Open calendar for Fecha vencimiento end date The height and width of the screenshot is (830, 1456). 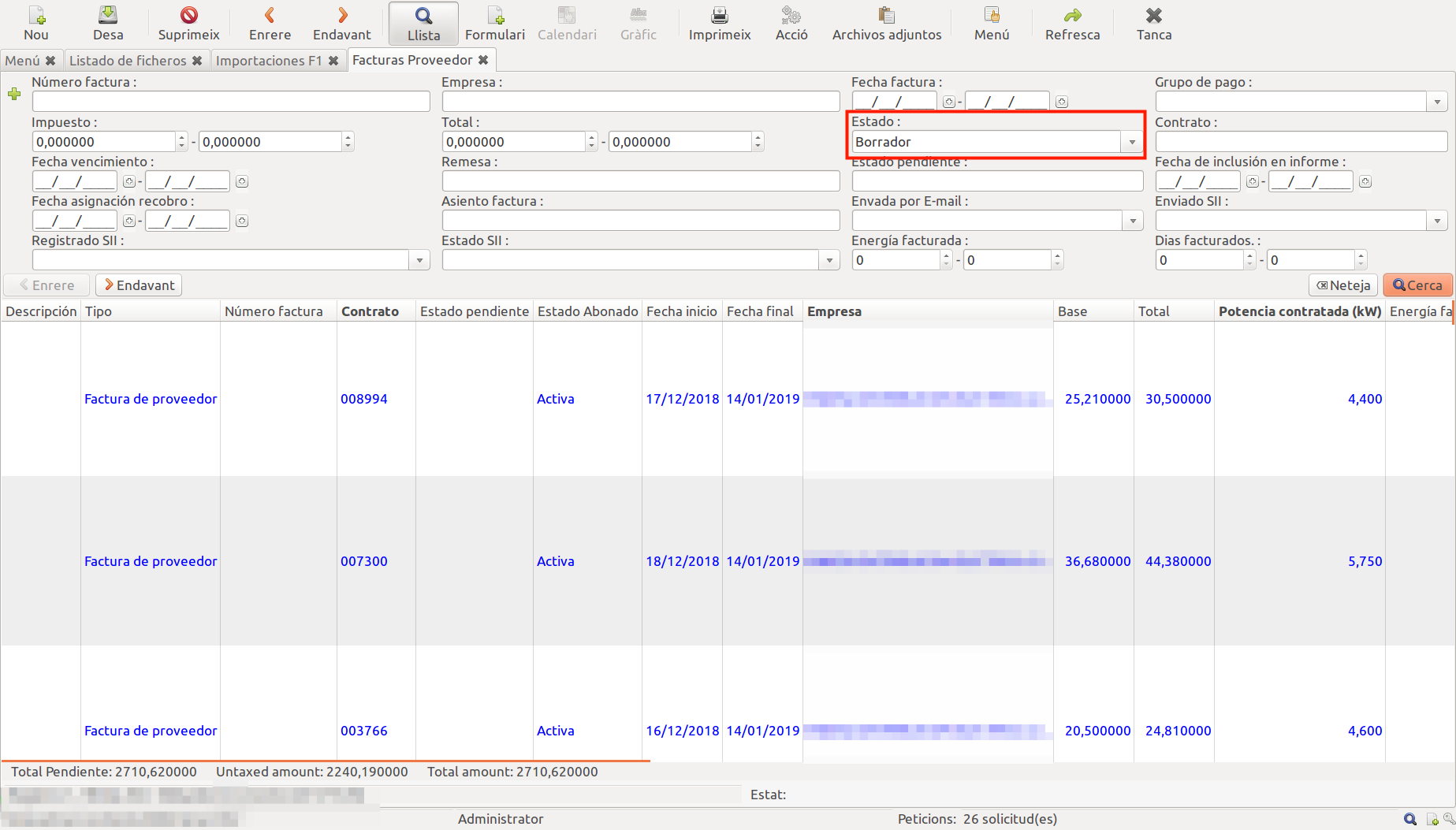(242, 181)
